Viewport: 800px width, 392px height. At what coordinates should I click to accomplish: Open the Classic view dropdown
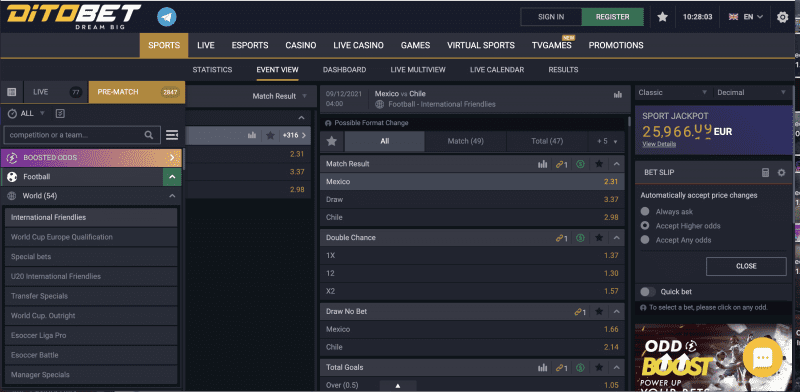[x=673, y=92]
